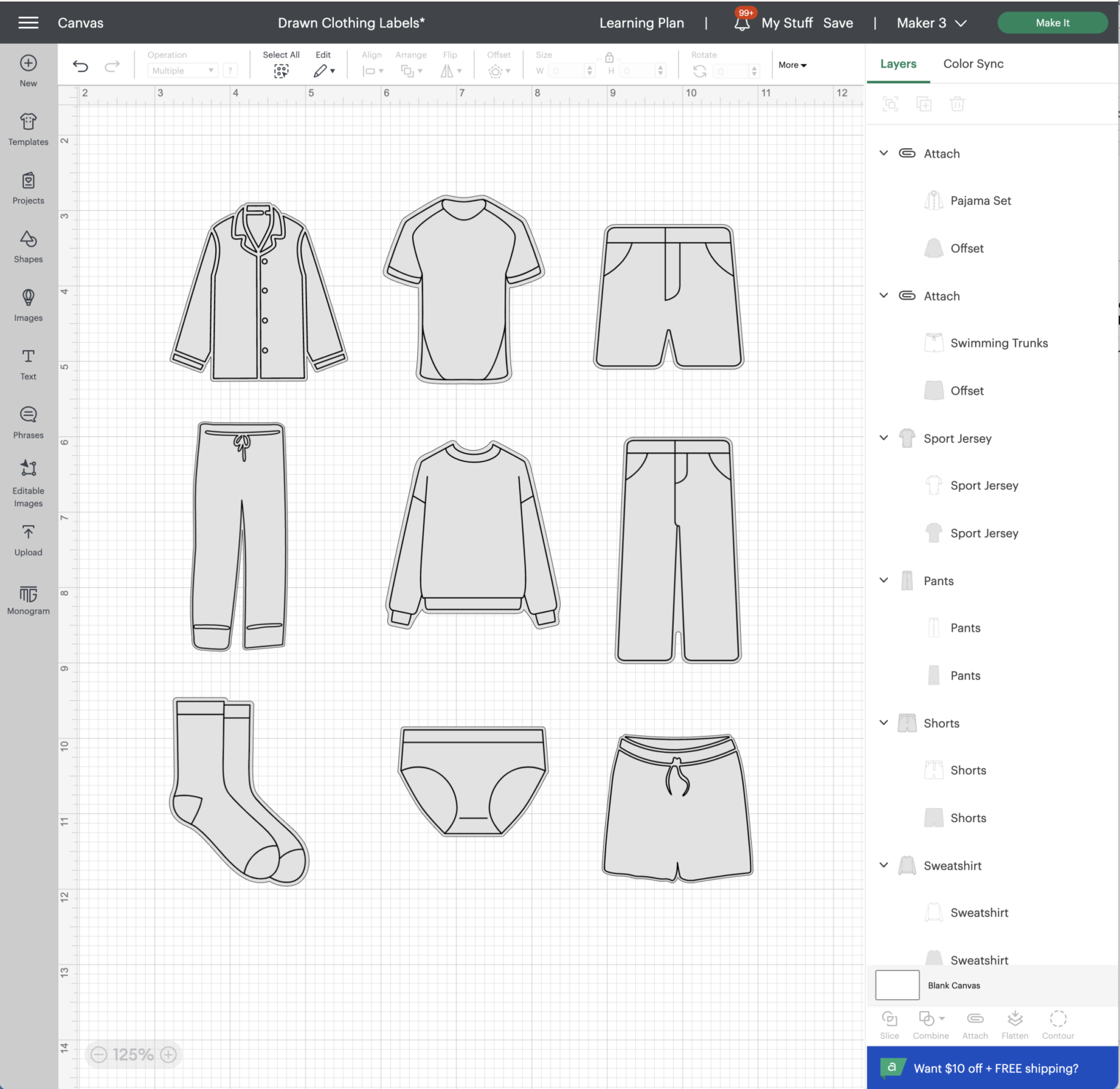Collapse the Shorts layer group
This screenshot has height=1089, width=1120.
point(884,723)
